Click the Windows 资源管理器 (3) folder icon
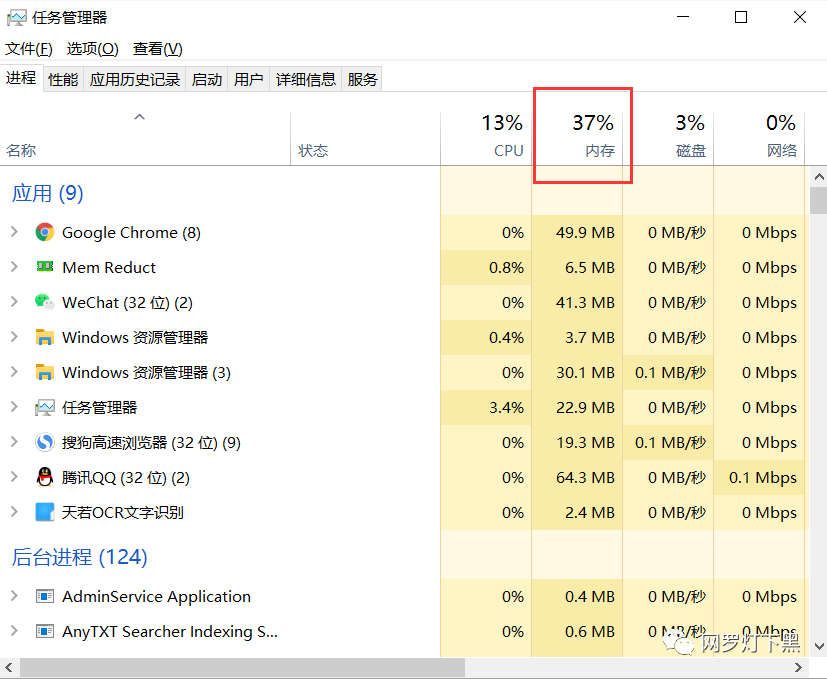827x679 pixels. click(x=45, y=372)
